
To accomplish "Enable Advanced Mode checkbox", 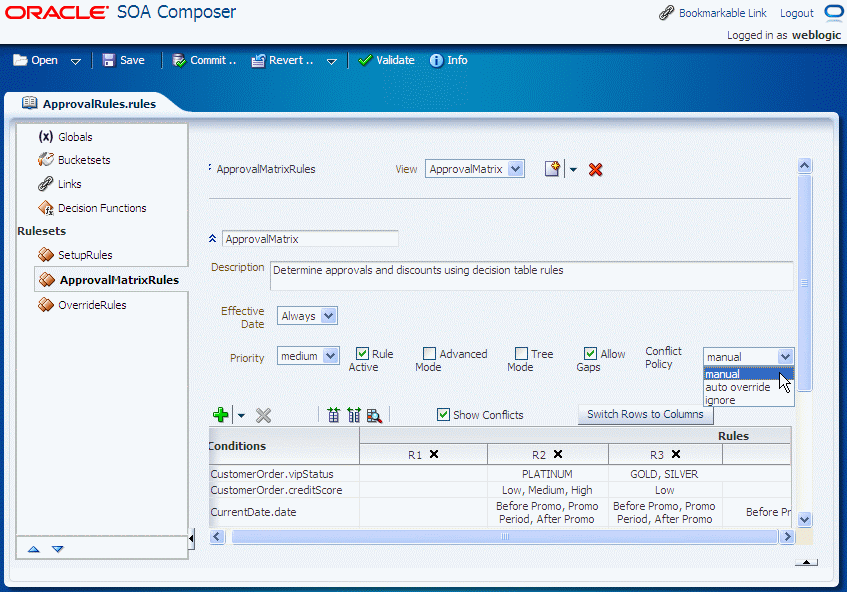I will click(429, 354).
